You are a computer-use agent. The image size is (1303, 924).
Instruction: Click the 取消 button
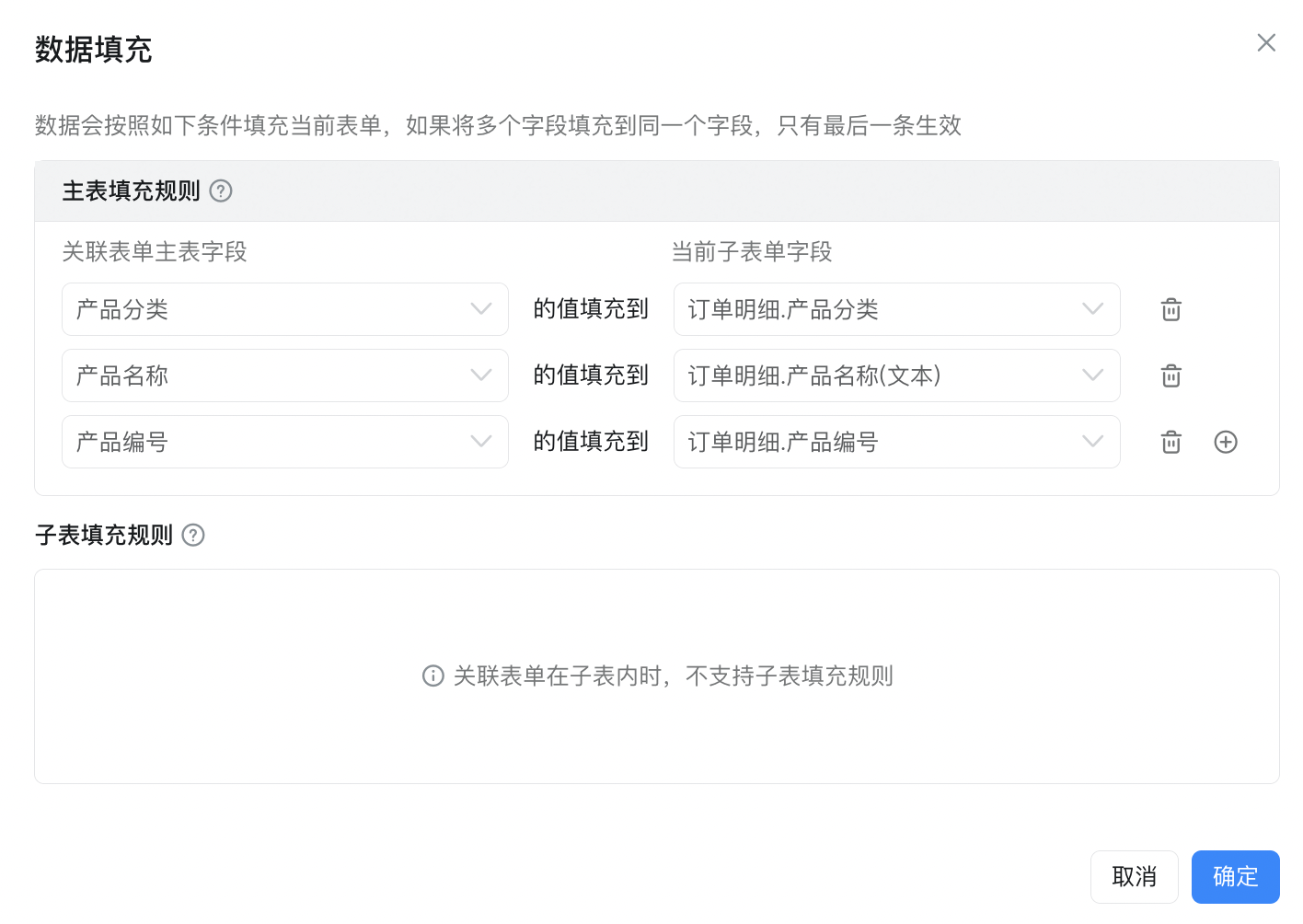(1134, 876)
